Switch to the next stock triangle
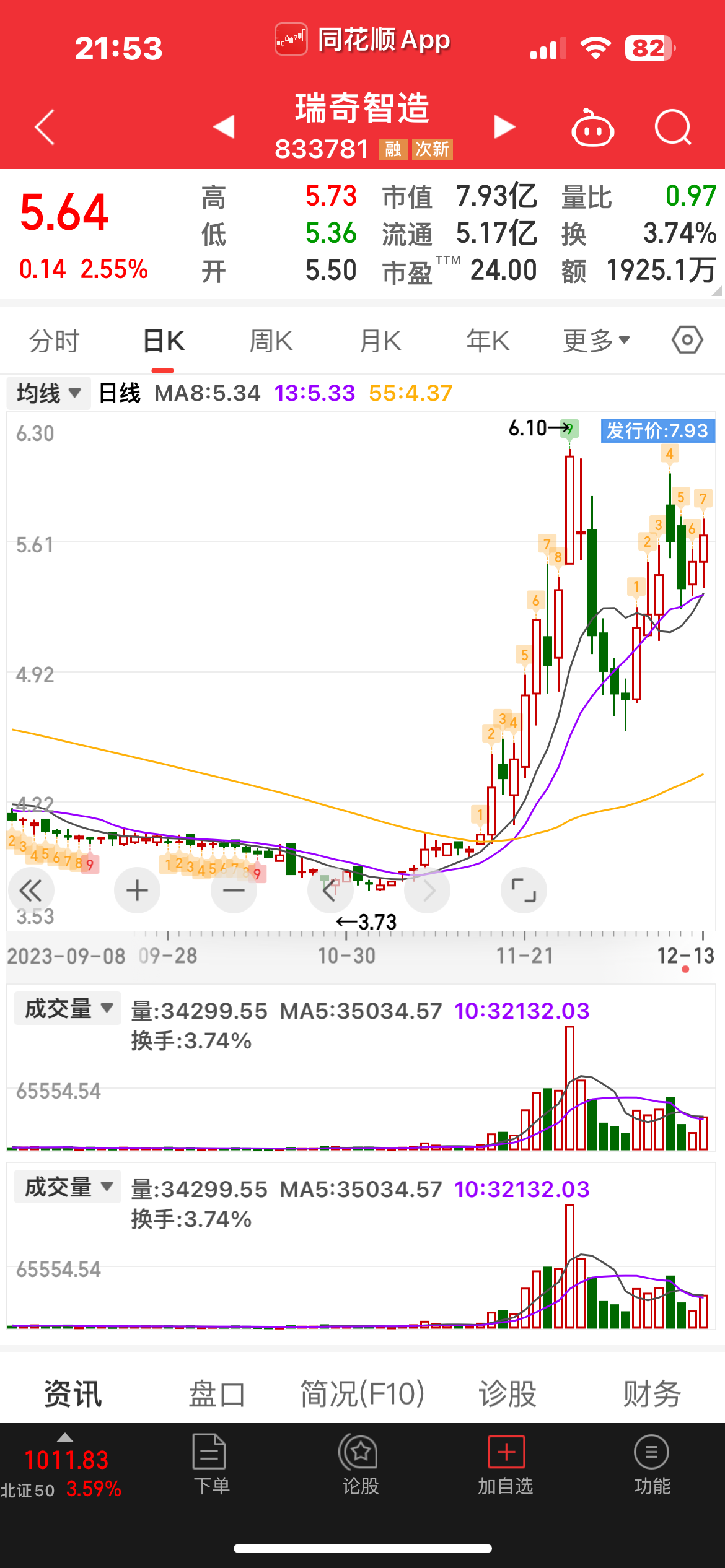The height and width of the screenshot is (1568, 725). point(504,127)
